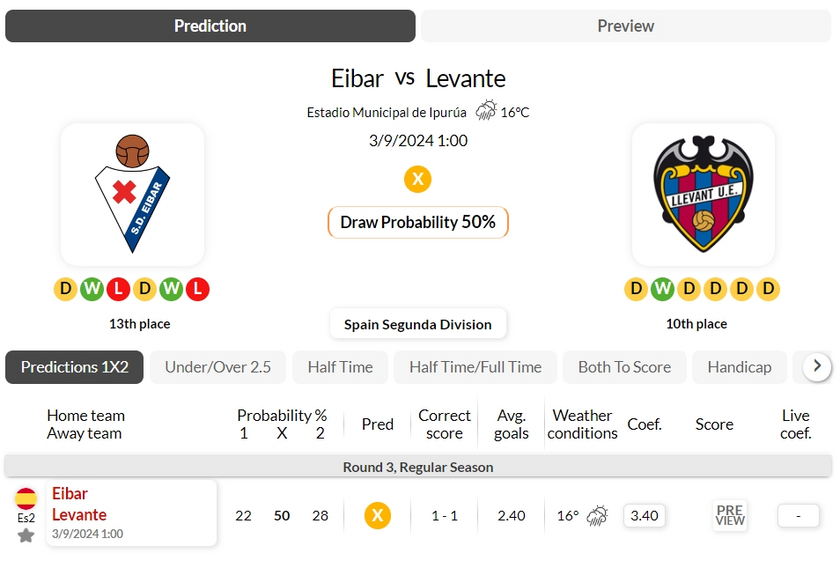The width and height of the screenshot is (840, 568).
Task: Open the Spain Segunda Division league link
Action: (x=418, y=324)
